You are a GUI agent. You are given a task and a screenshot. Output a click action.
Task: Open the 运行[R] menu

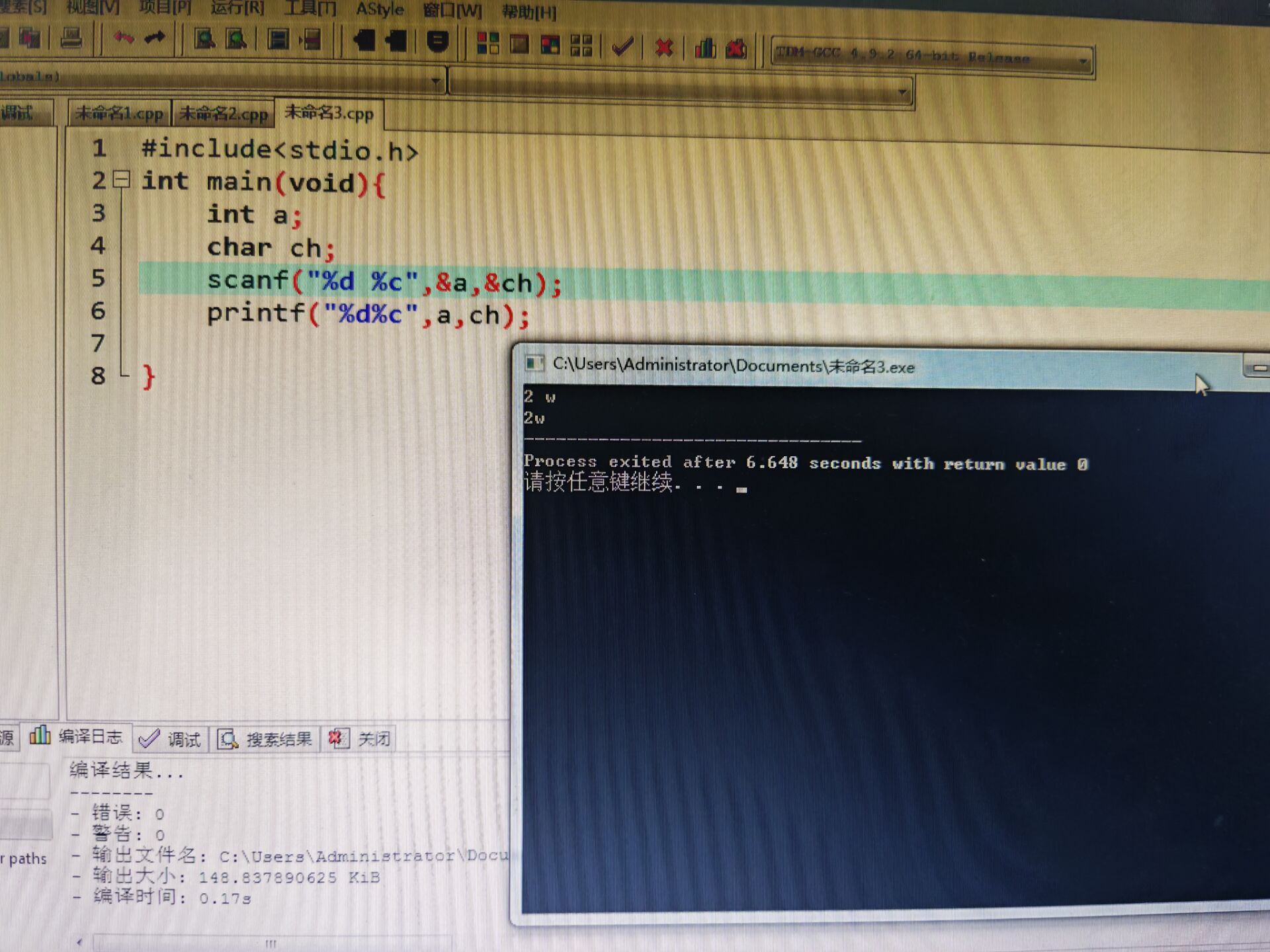pos(237,8)
